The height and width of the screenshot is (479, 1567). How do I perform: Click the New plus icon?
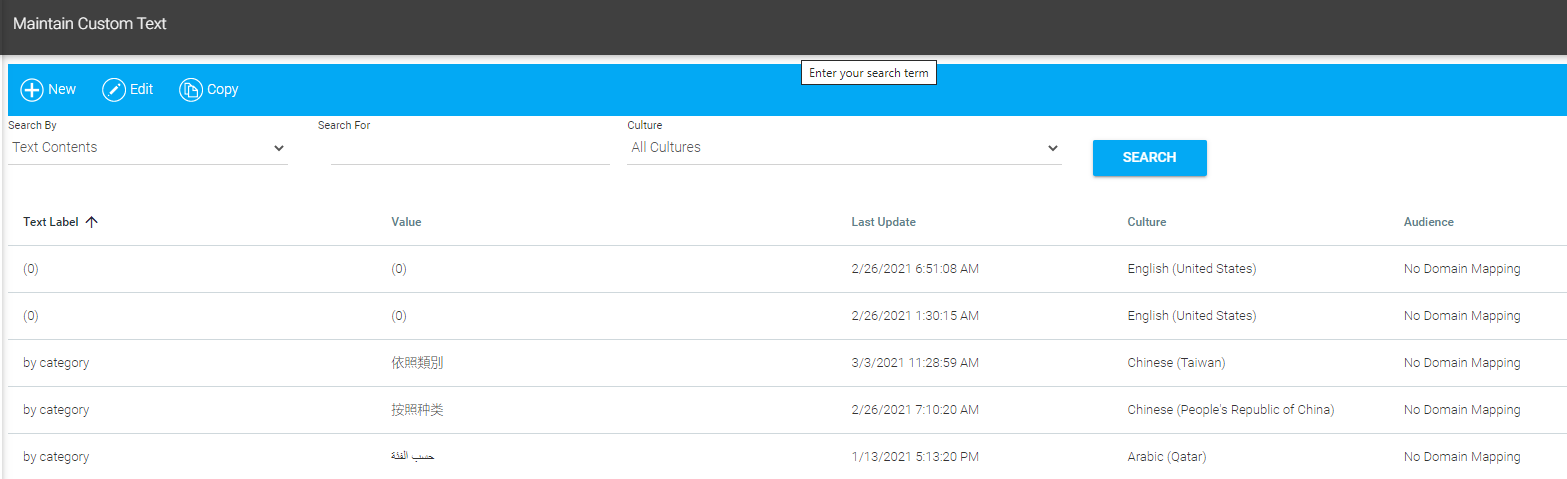[32, 90]
